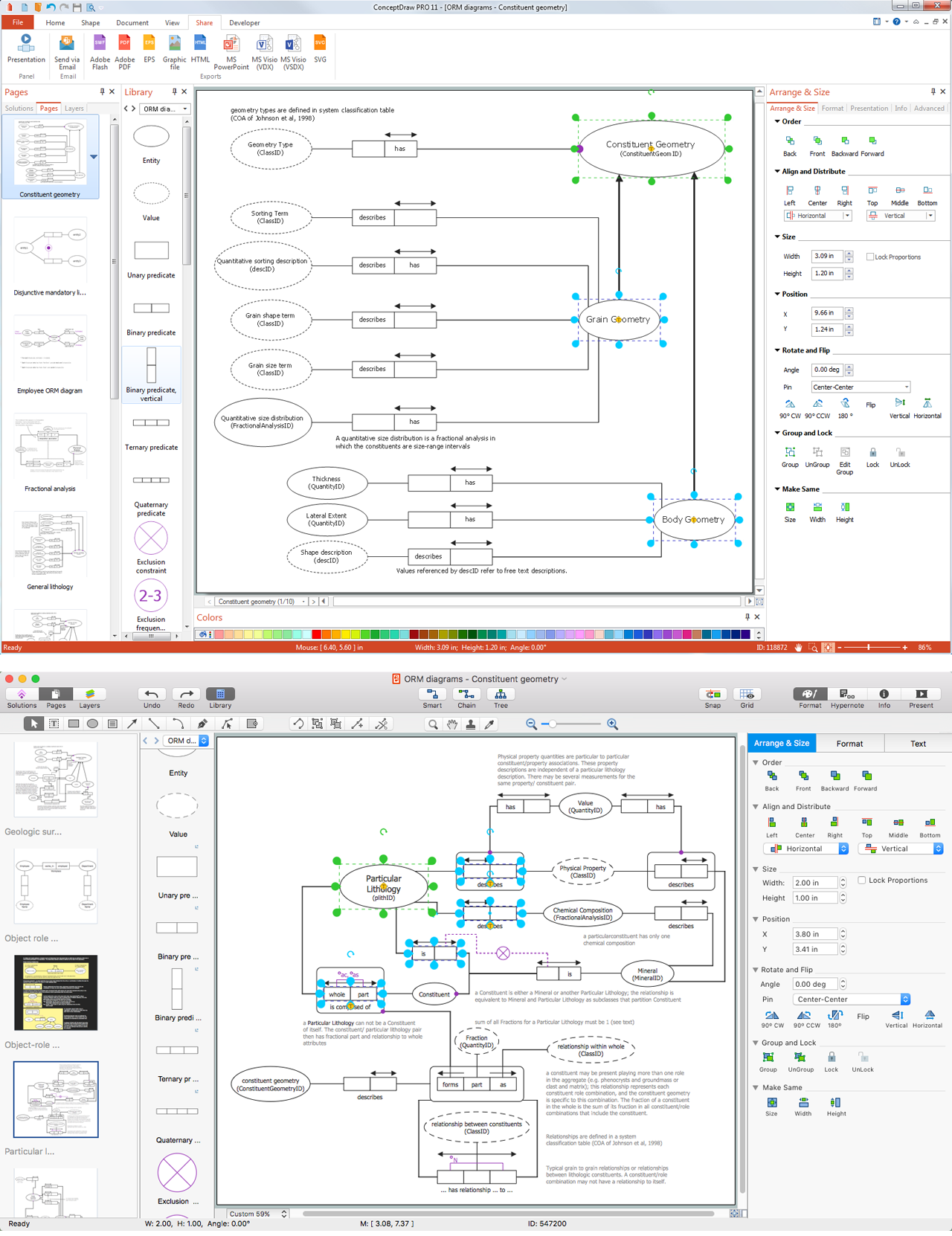Screen dimensions: 952x1236
Task: Open Pin Center-Center dropdown in Windows panel
Action: [861, 387]
